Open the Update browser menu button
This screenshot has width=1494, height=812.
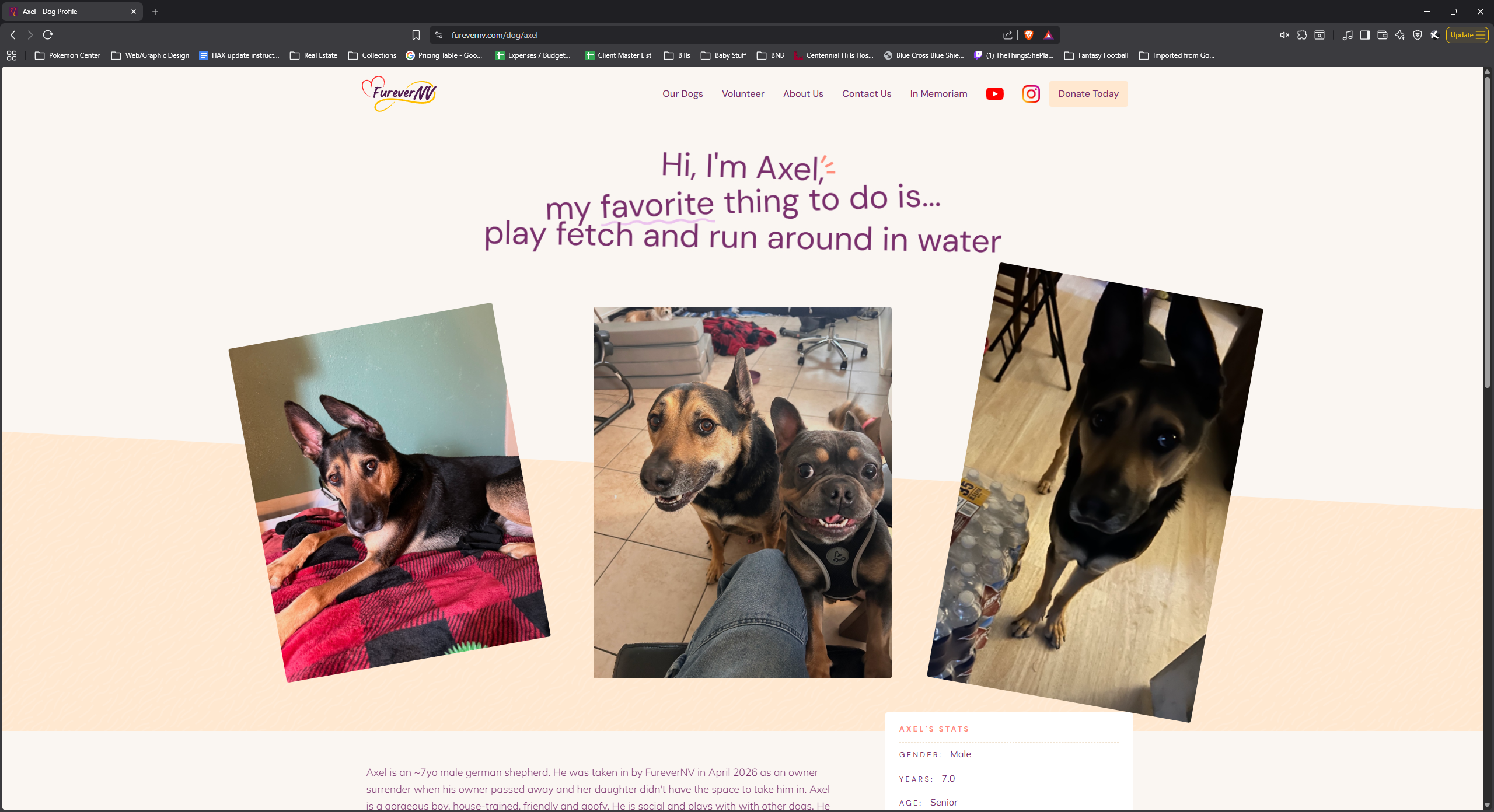tap(1467, 35)
